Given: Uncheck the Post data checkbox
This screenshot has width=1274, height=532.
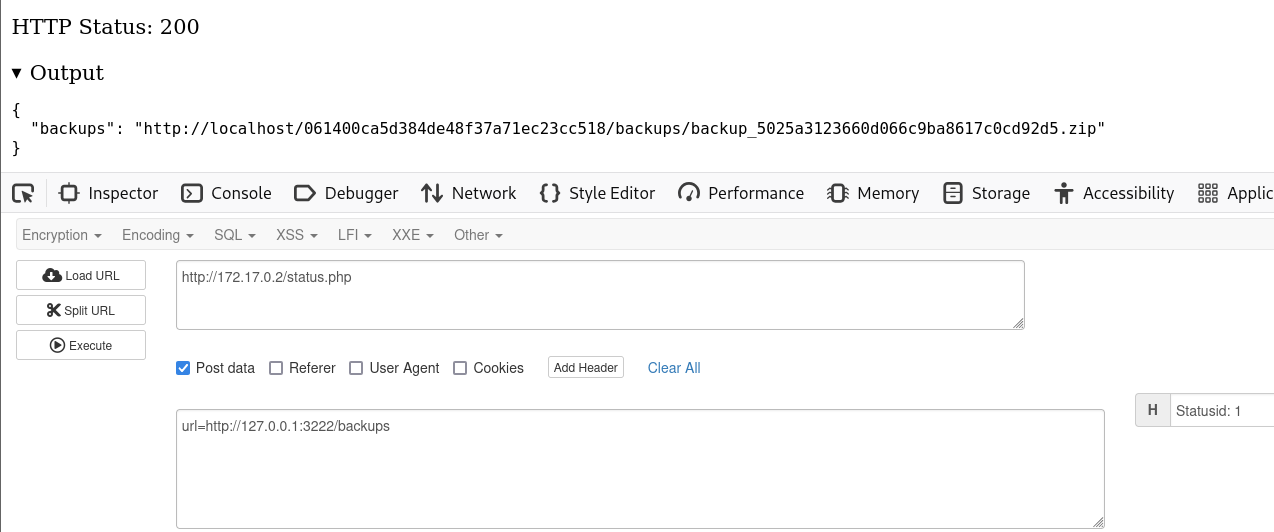Looking at the screenshot, I should click(183, 368).
